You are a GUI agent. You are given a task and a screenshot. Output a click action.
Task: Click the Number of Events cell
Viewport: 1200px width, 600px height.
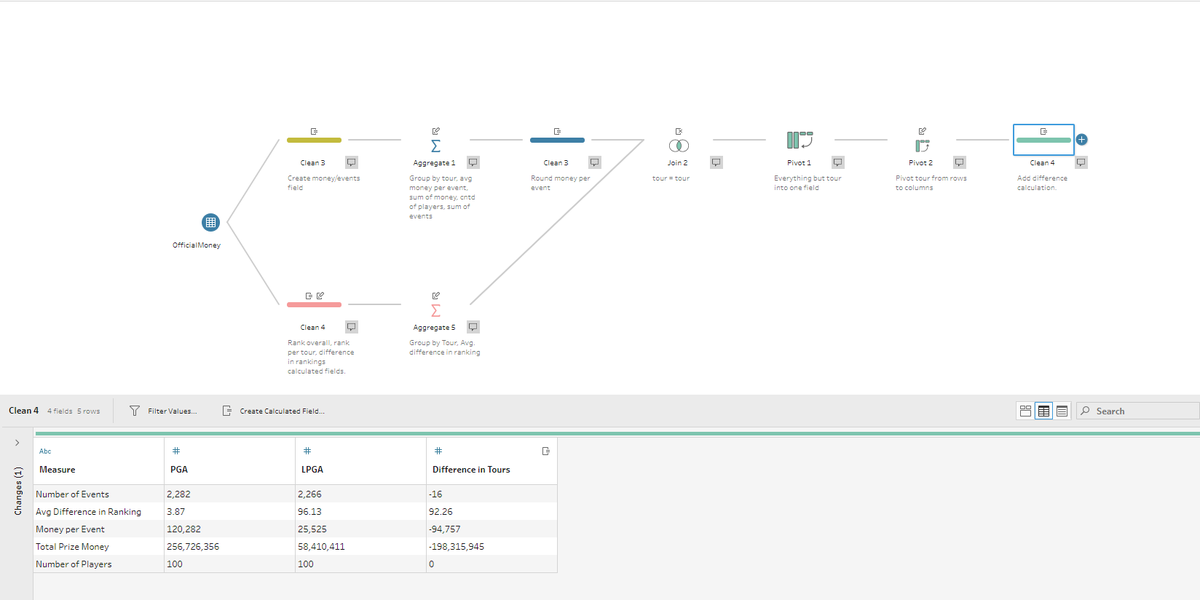97,494
